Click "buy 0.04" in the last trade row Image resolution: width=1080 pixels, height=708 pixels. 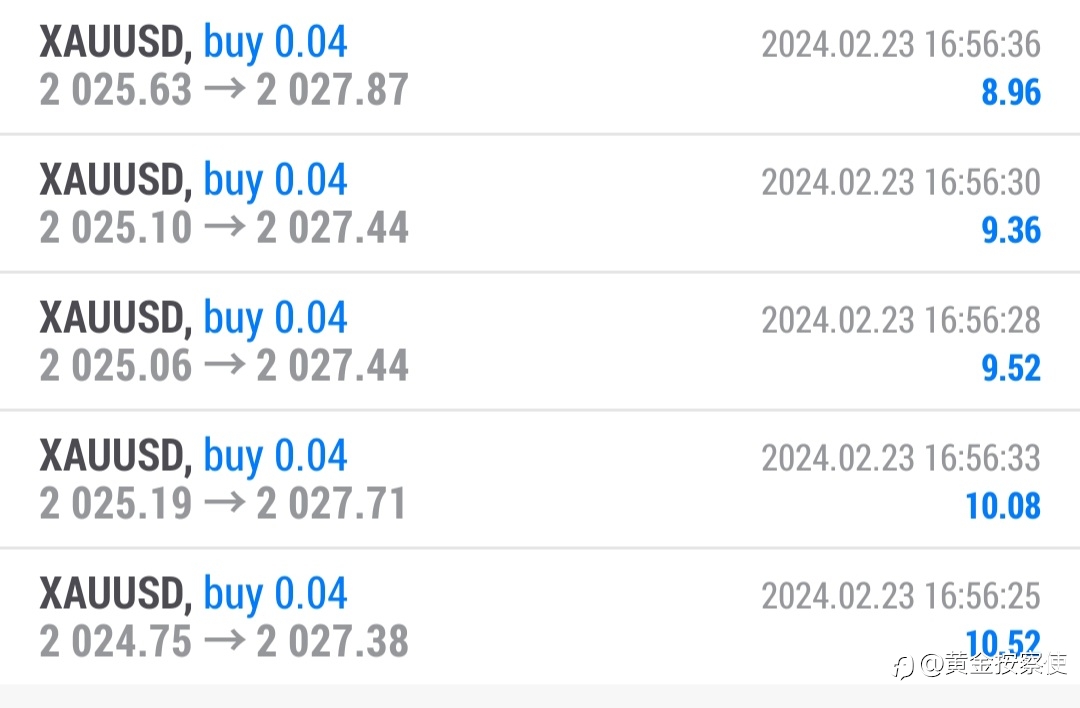pyautogui.click(x=275, y=594)
